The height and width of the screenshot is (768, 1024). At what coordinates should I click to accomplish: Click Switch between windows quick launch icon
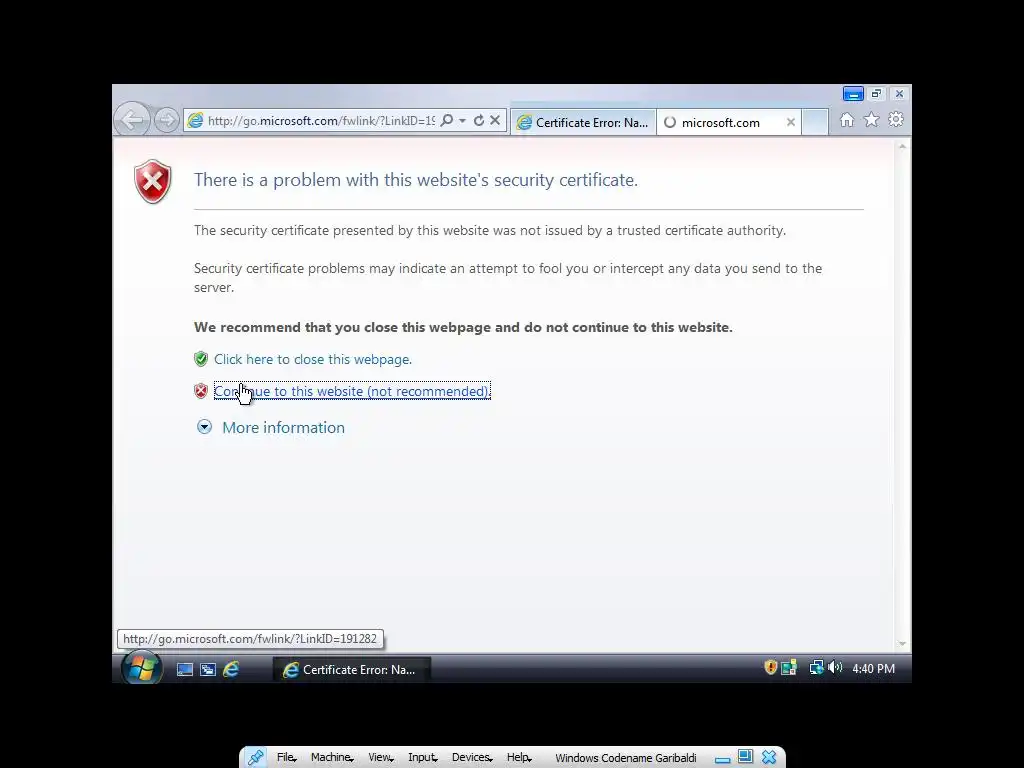coord(208,669)
